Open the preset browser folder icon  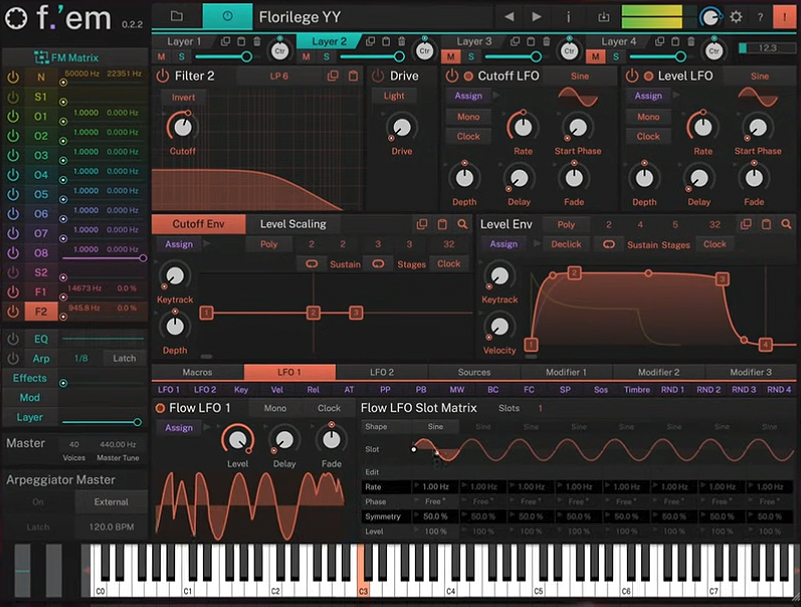click(x=177, y=16)
